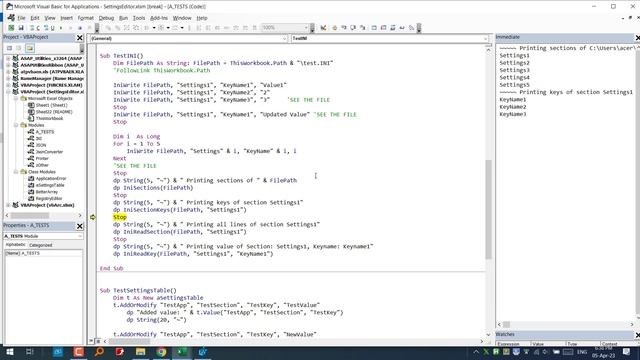The image size is (640, 360).
Task: Open the Help menu
Action: click(202, 18)
